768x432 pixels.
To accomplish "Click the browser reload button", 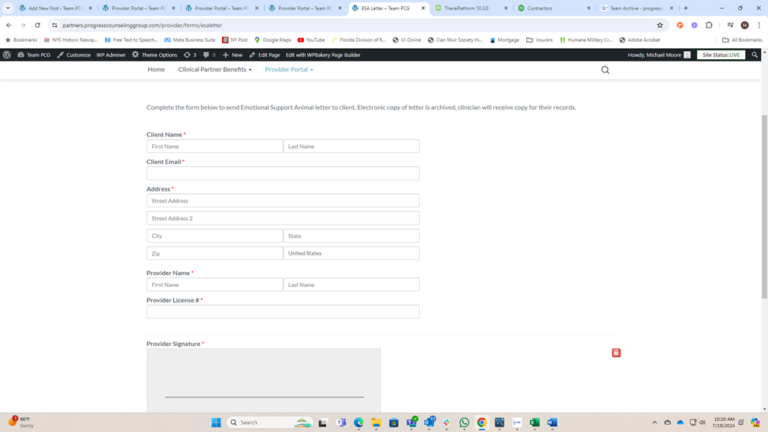I will click(37, 25).
